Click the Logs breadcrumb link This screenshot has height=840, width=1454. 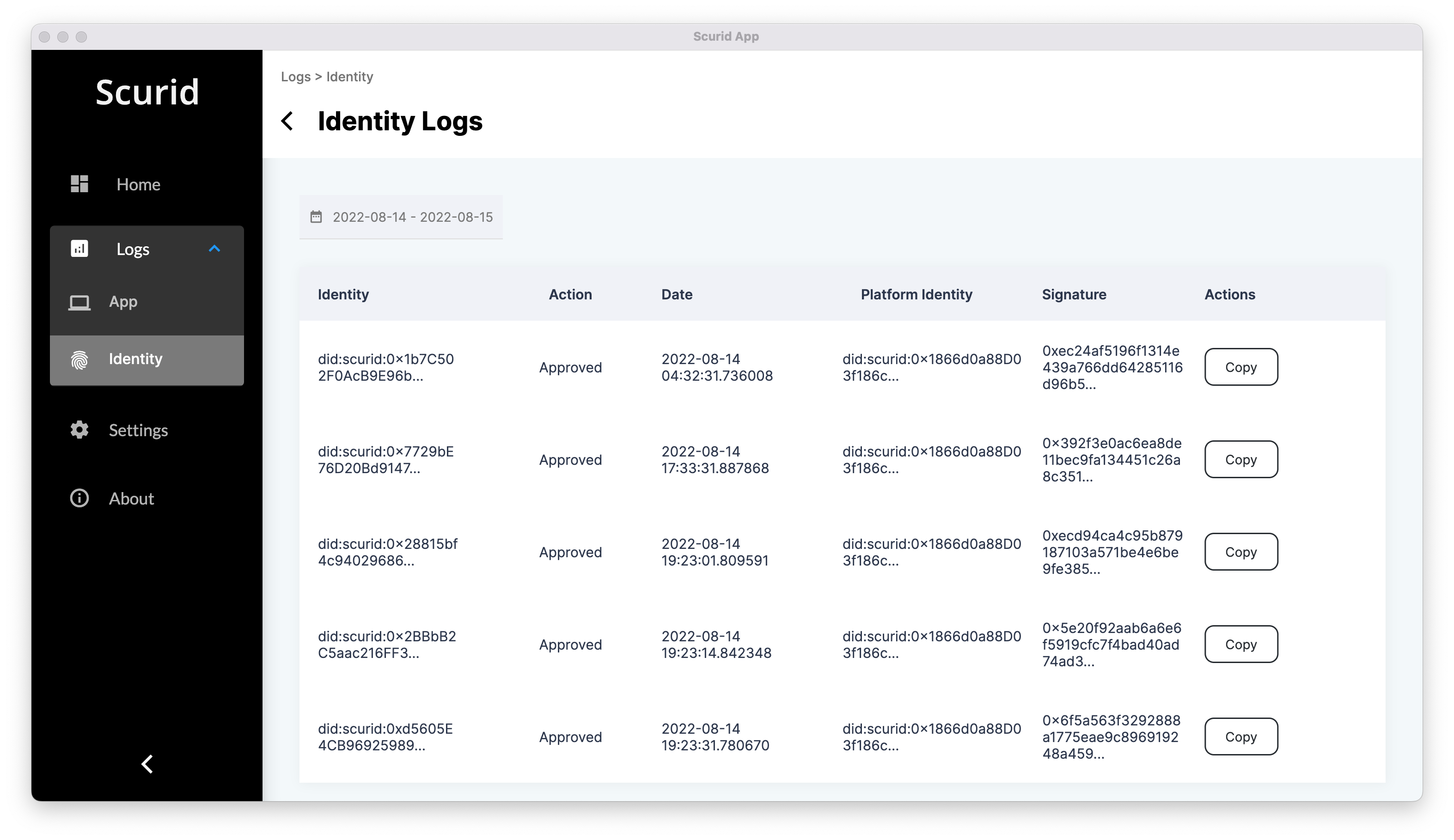point(295,77)
